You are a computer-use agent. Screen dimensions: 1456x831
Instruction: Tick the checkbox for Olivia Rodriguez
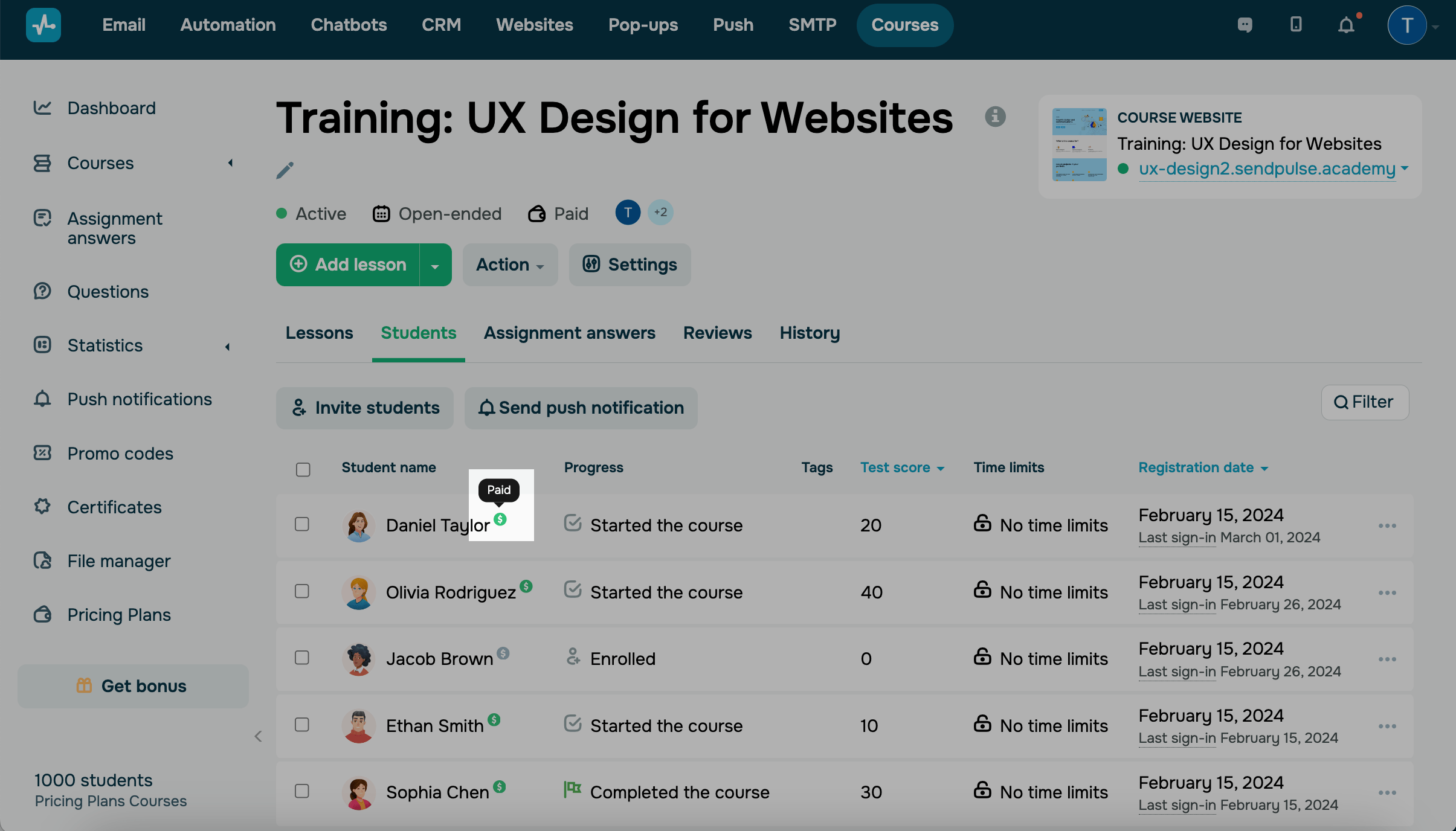[x=302, y=591]
